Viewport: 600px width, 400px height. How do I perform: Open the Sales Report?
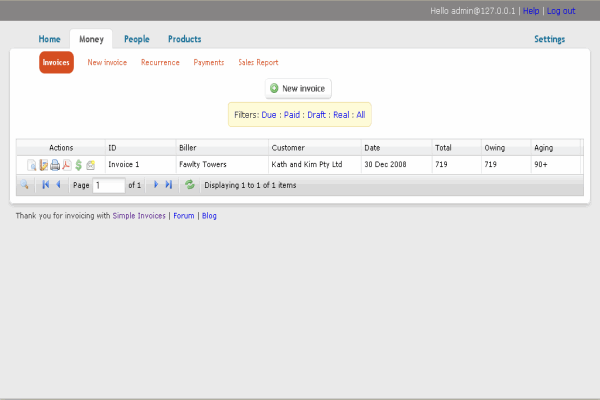click(x=258, y=62)
